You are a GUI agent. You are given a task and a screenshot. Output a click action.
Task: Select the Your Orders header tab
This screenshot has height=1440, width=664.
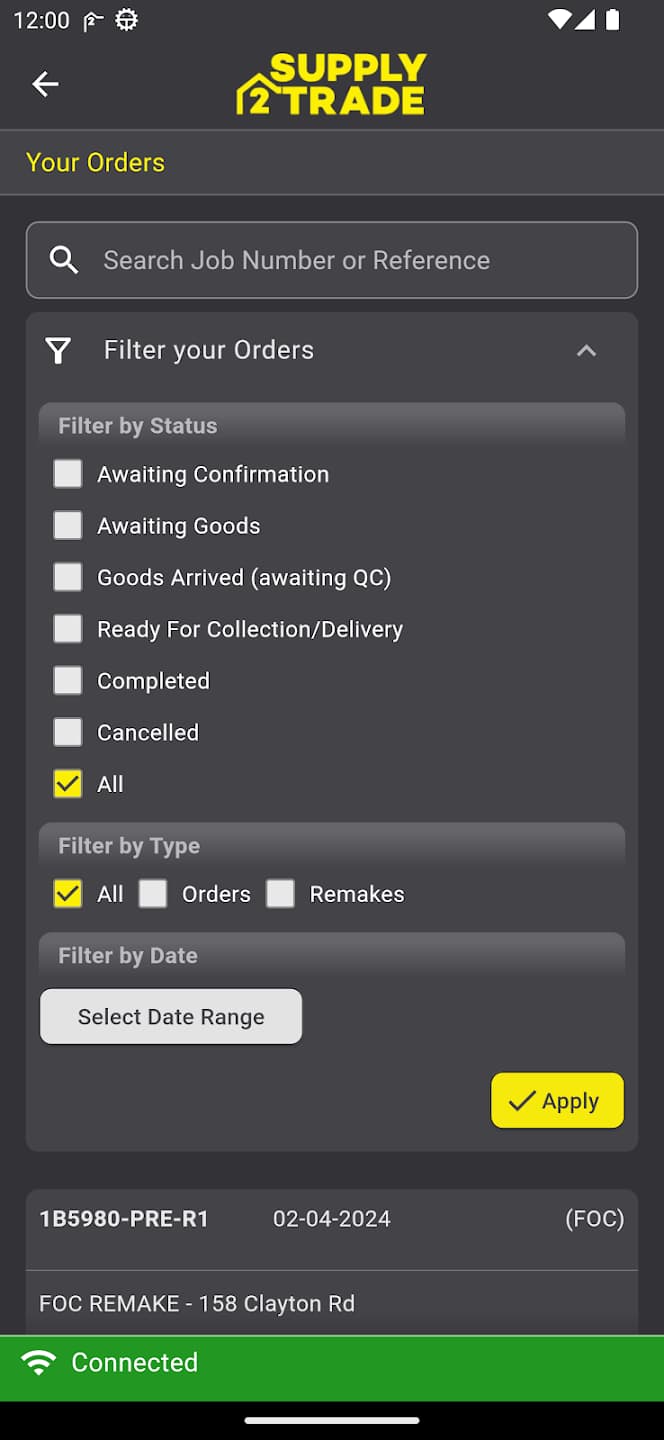pos(95,162)
